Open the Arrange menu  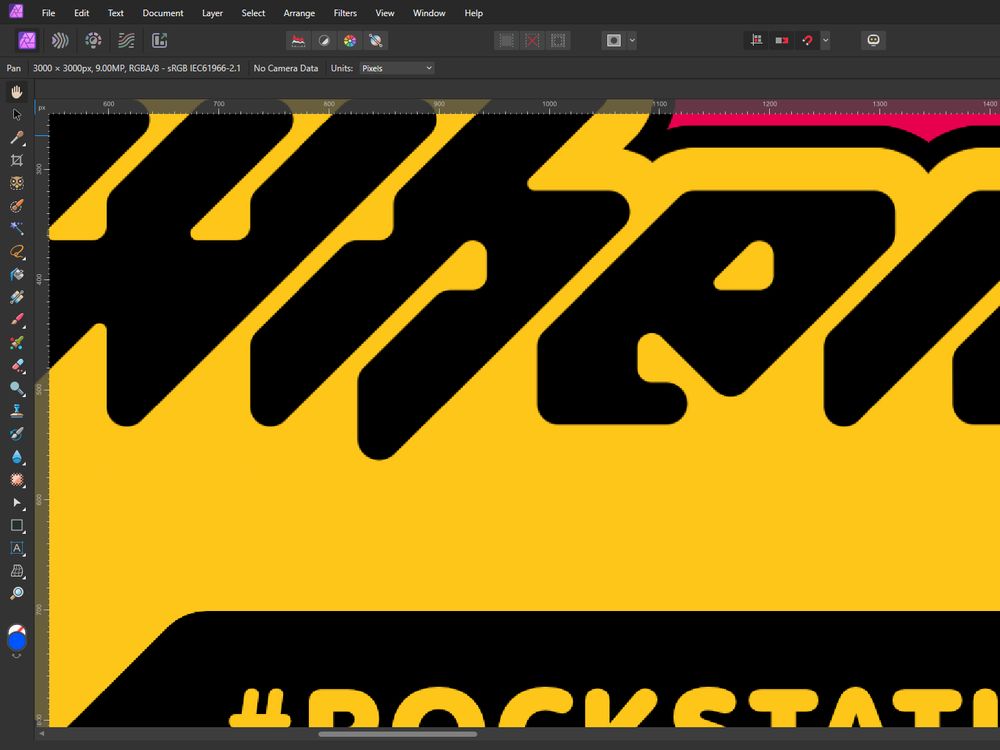click(299, 13)
